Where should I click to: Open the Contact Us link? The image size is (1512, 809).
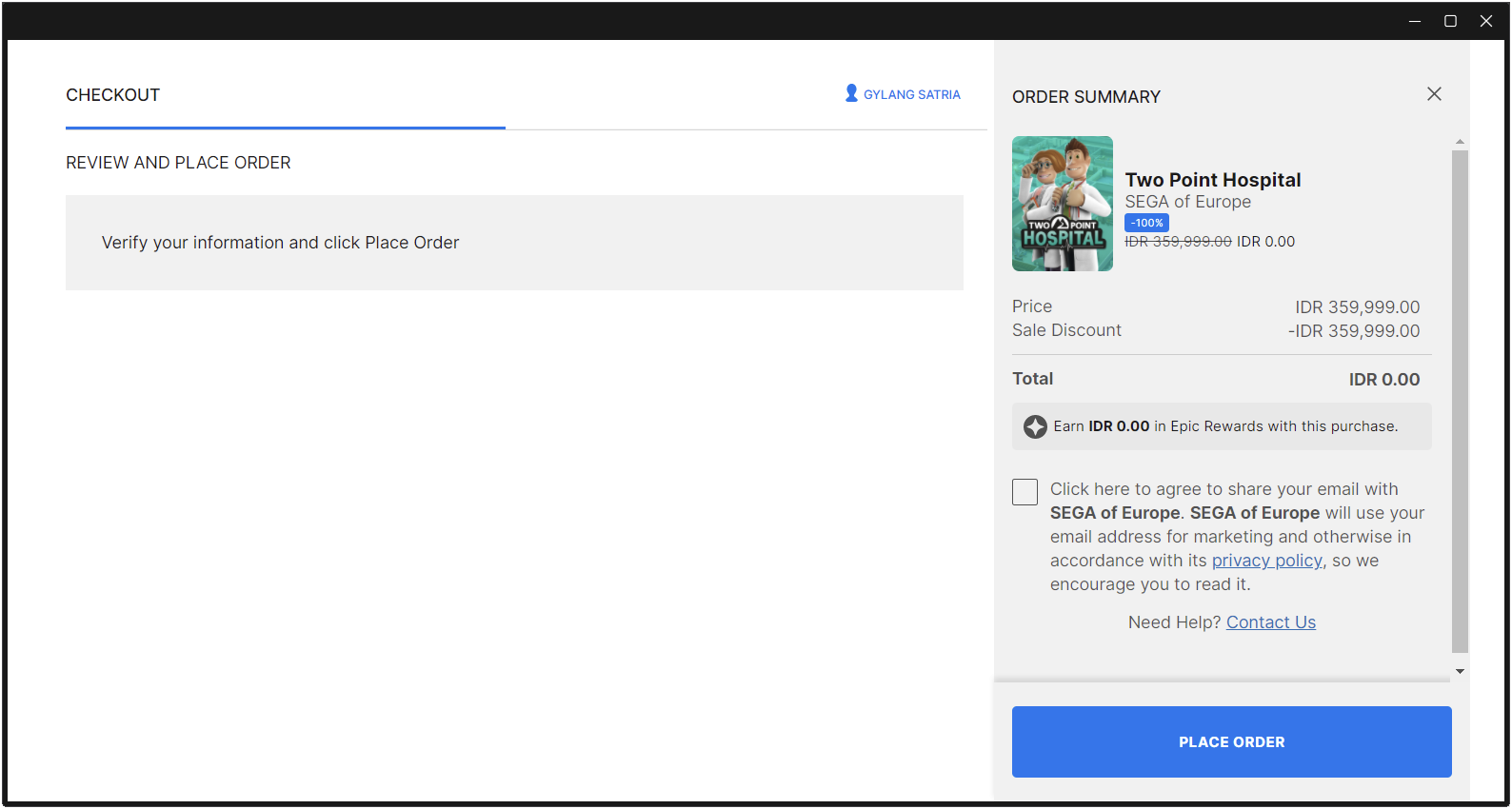point(1270,622)
